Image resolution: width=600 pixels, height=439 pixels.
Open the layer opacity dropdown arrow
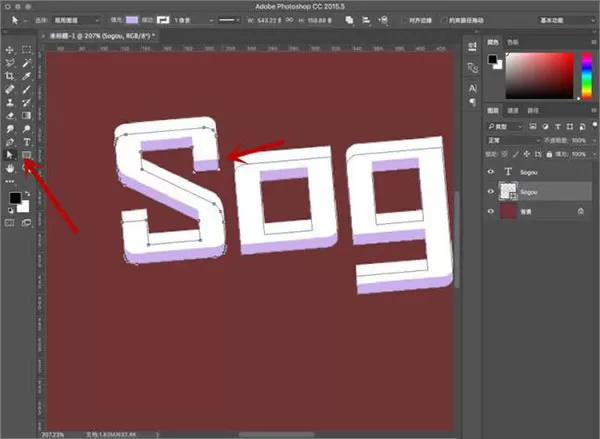594,141
